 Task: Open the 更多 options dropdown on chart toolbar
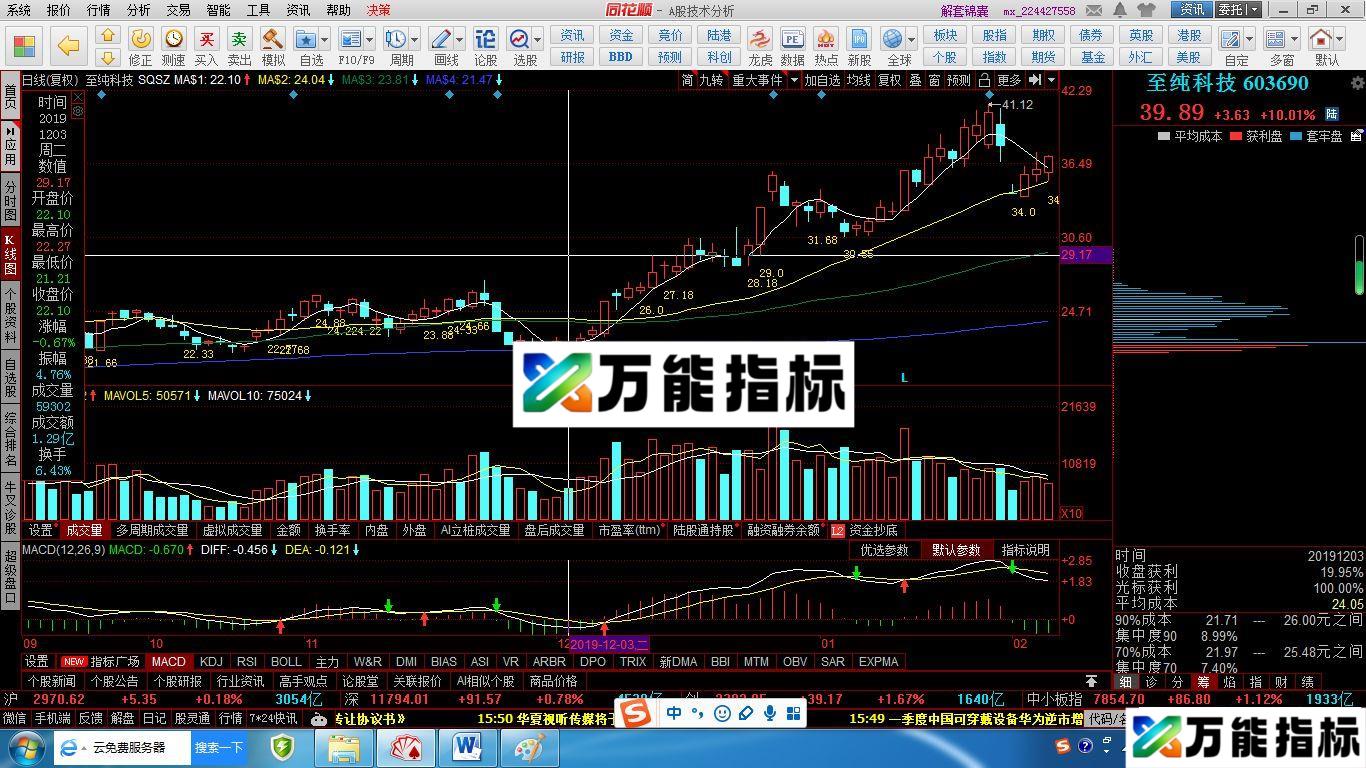click(x=1008, y=81)
